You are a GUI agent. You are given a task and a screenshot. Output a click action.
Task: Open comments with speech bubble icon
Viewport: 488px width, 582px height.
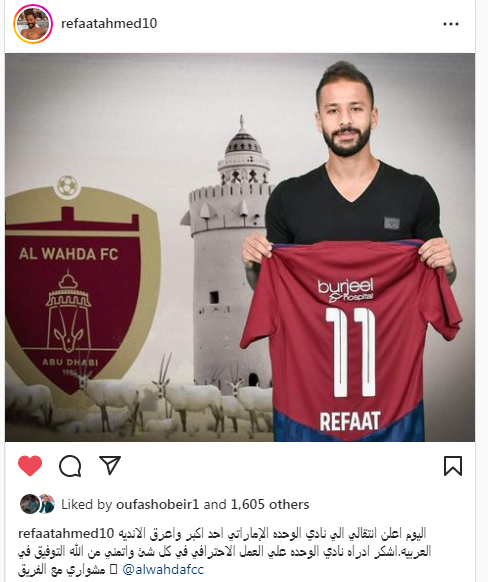pos(70,465)
